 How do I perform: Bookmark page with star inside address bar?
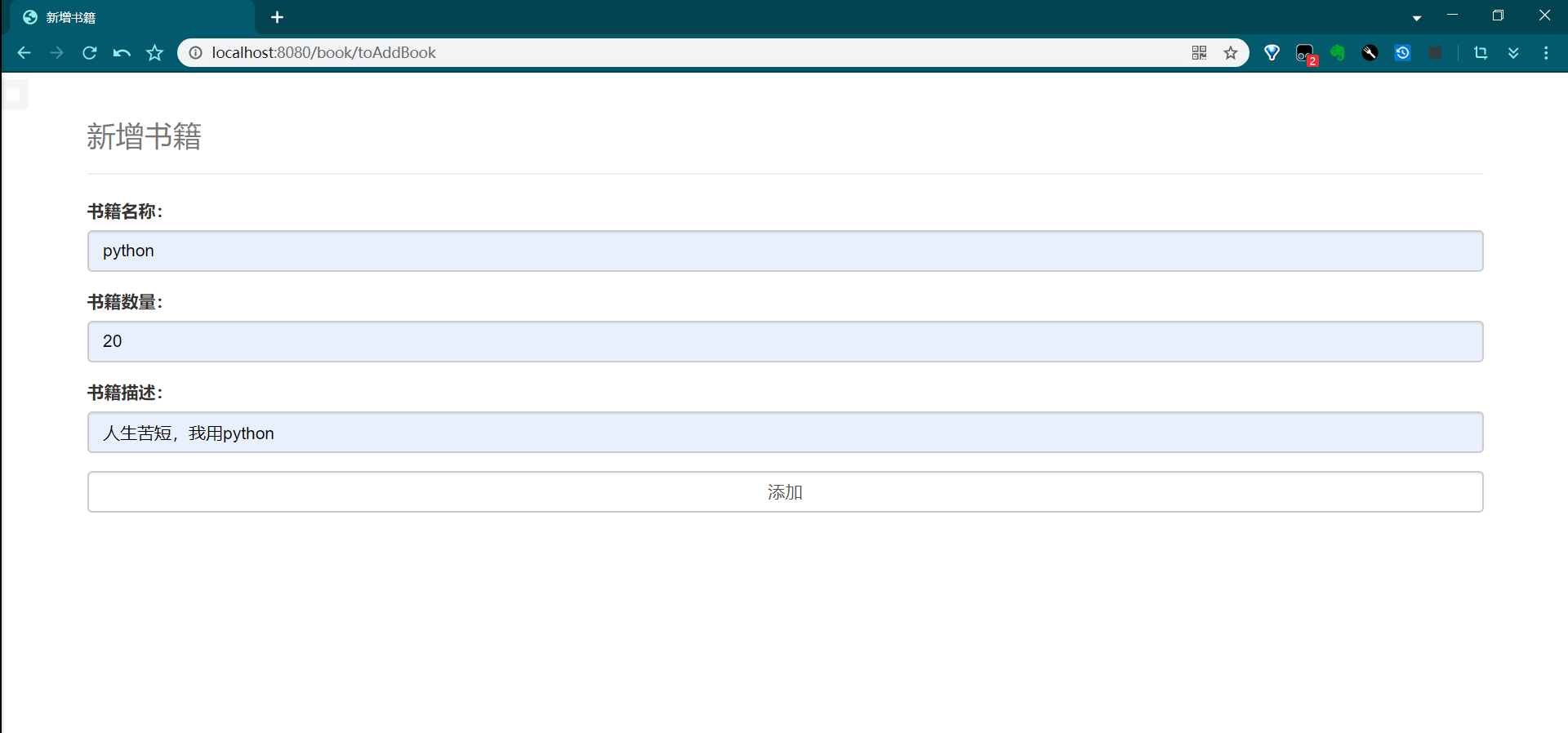pyautogui.click(x=1231, y=53)
